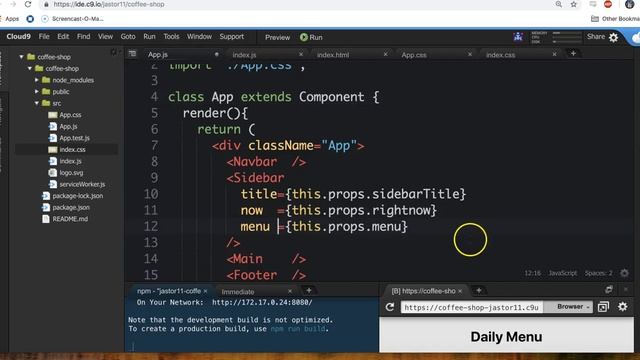Open Other Bookmarks folder
This screenshot has height=360, width=640.
pyautogui.click(x=615, y=19)
